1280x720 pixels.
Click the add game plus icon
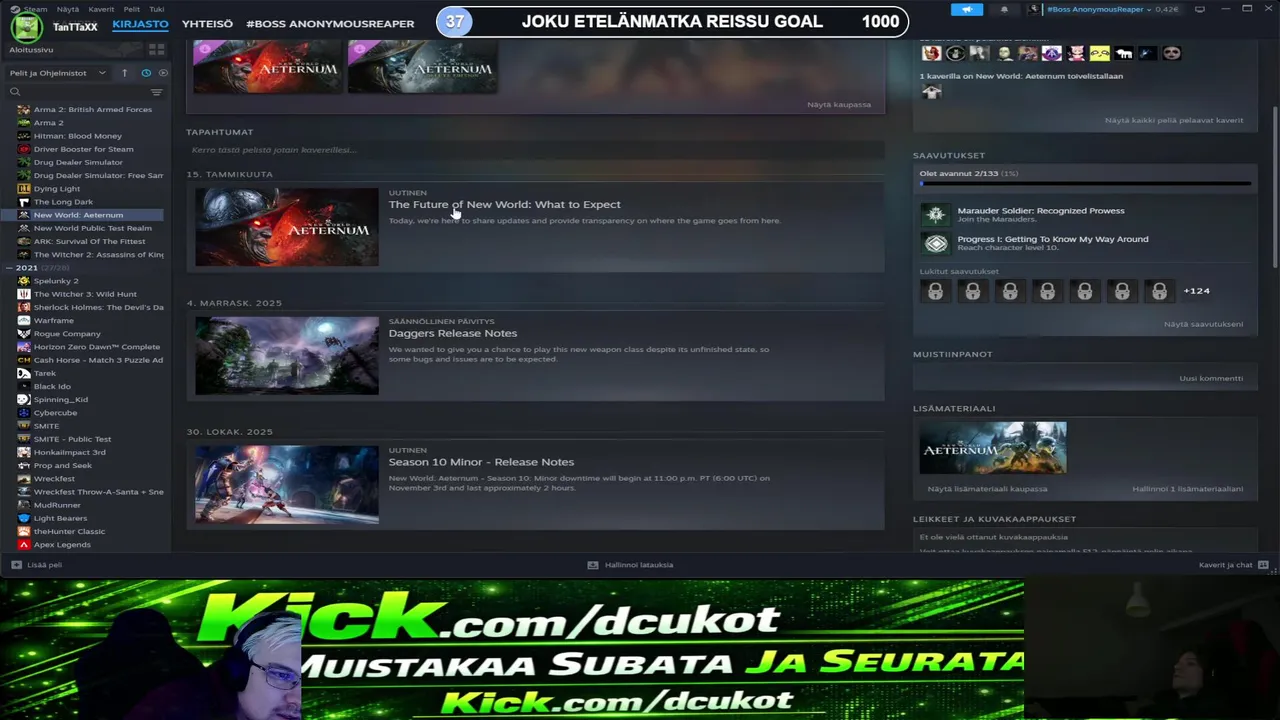(x=16, y=565)
